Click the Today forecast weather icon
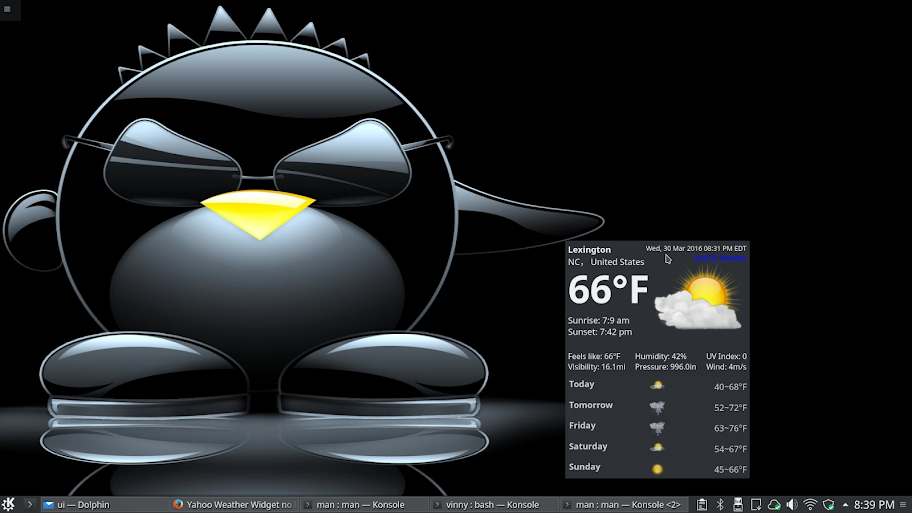Viewport: 912px width, 513px height. pyautogui.click(x=657, y=385)
